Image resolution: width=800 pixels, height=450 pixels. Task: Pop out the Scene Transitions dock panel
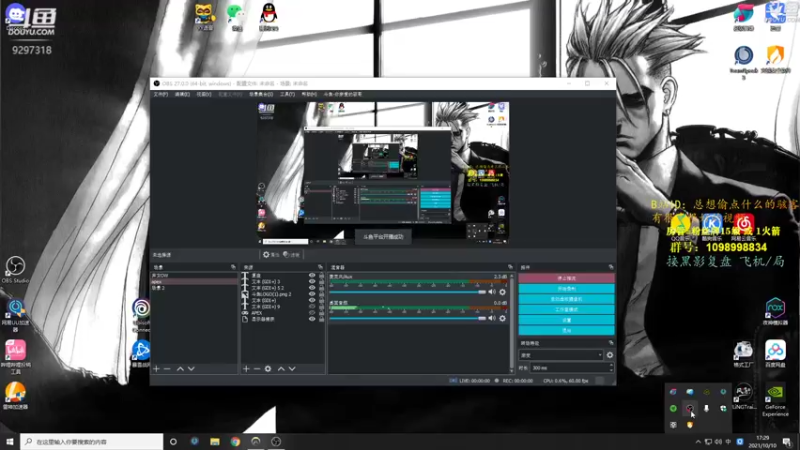click(611, 342)
